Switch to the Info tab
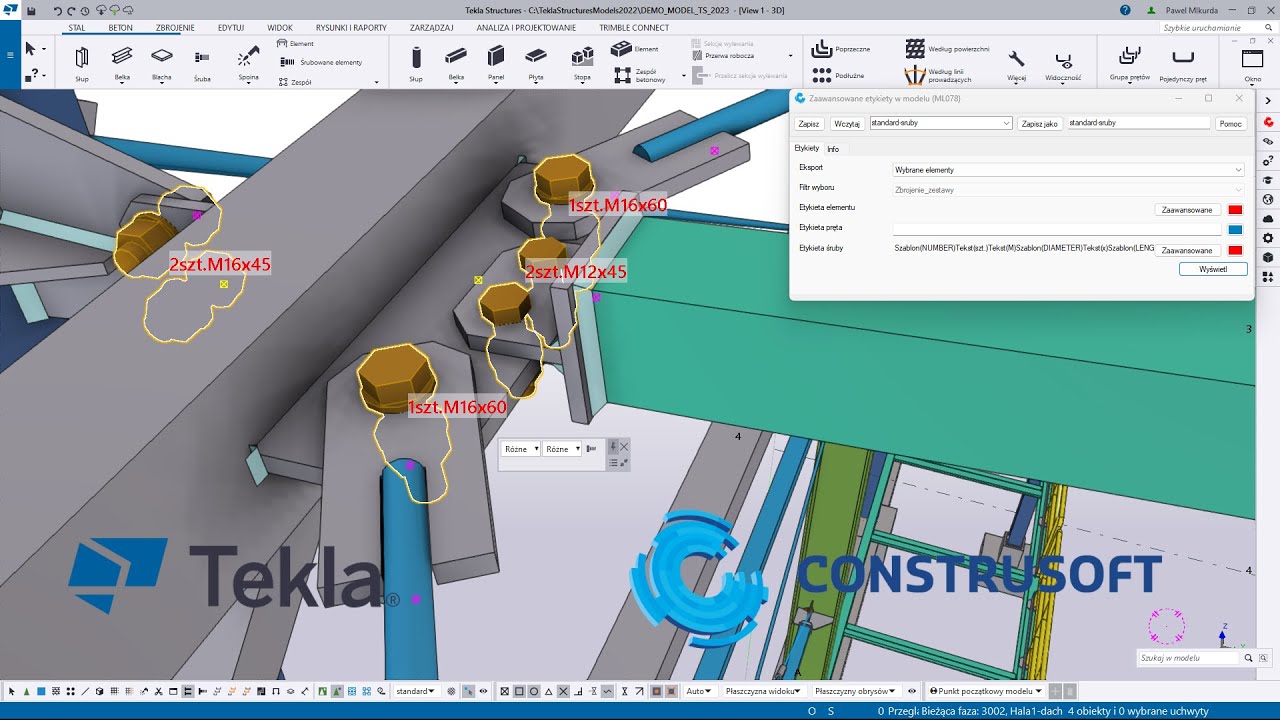1280x720 pixels. coord(833,149)
